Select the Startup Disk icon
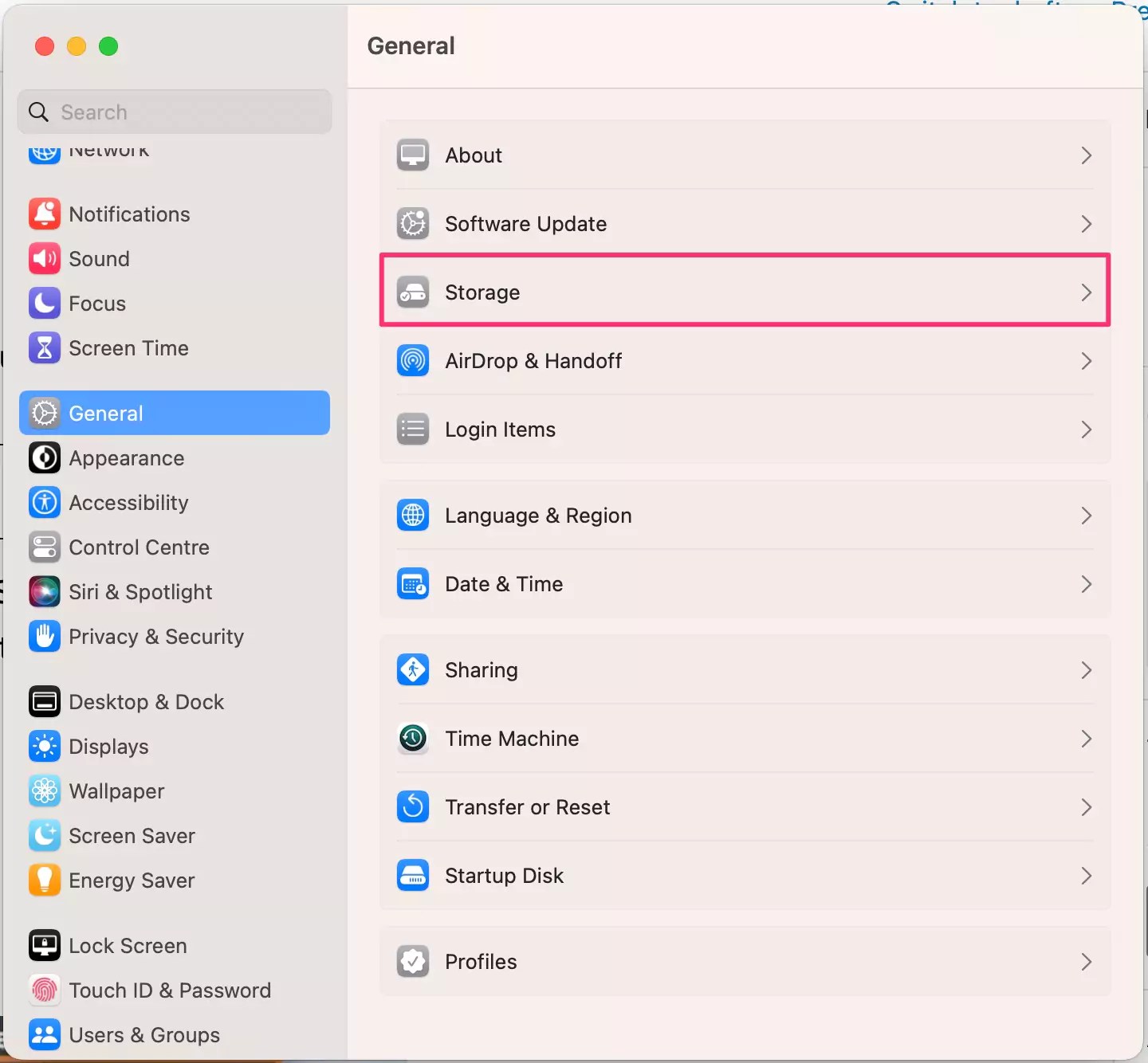 pos(412,875)
